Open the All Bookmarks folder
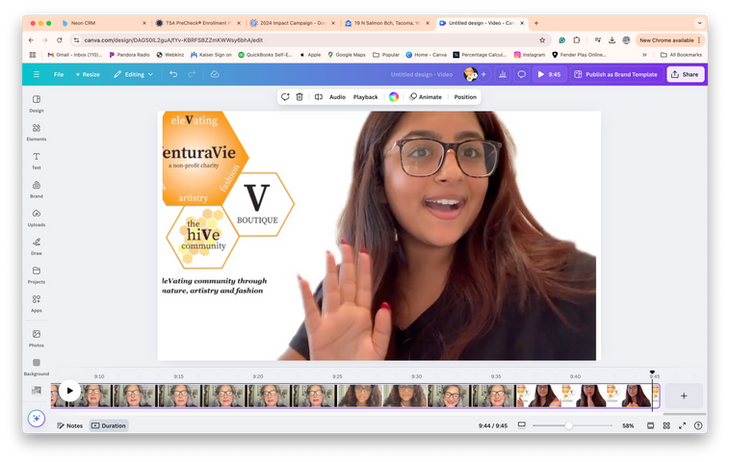The image size is (730, 462). [681, 54]
